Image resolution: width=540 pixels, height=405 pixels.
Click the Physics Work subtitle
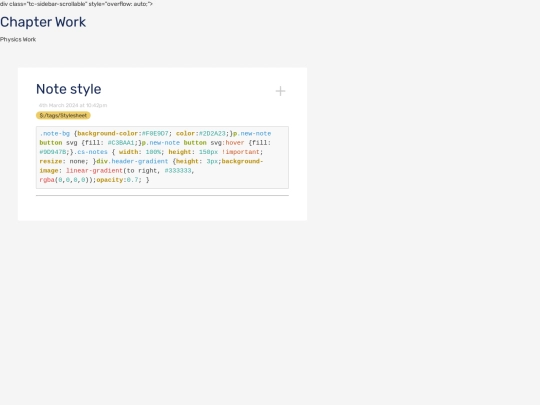(18, 40)
